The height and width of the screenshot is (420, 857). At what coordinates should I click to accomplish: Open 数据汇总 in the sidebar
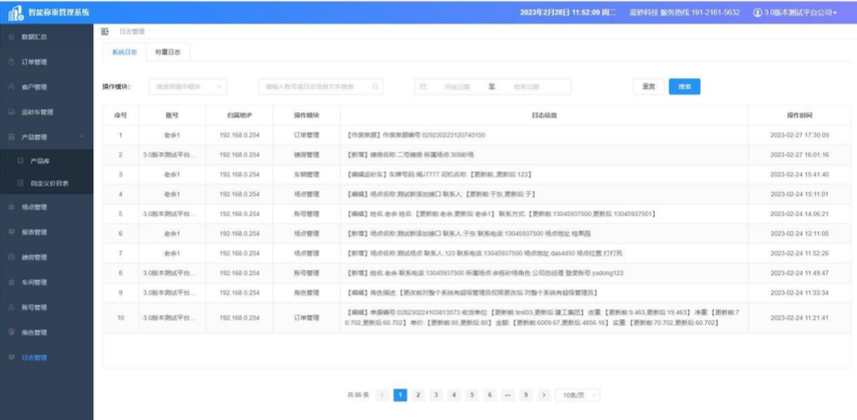(x=34, y=37)
